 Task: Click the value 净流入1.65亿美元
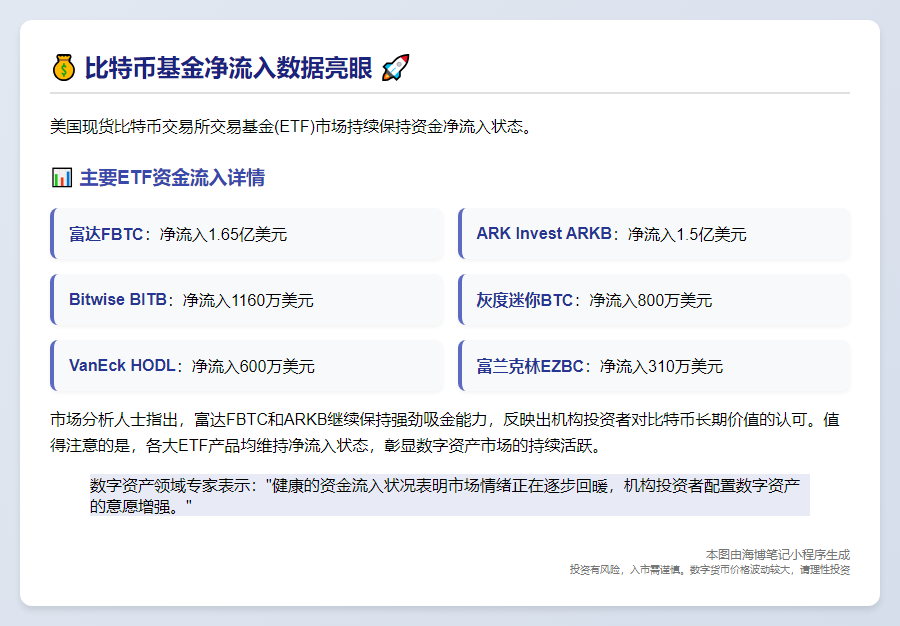[x=223, y=235]
